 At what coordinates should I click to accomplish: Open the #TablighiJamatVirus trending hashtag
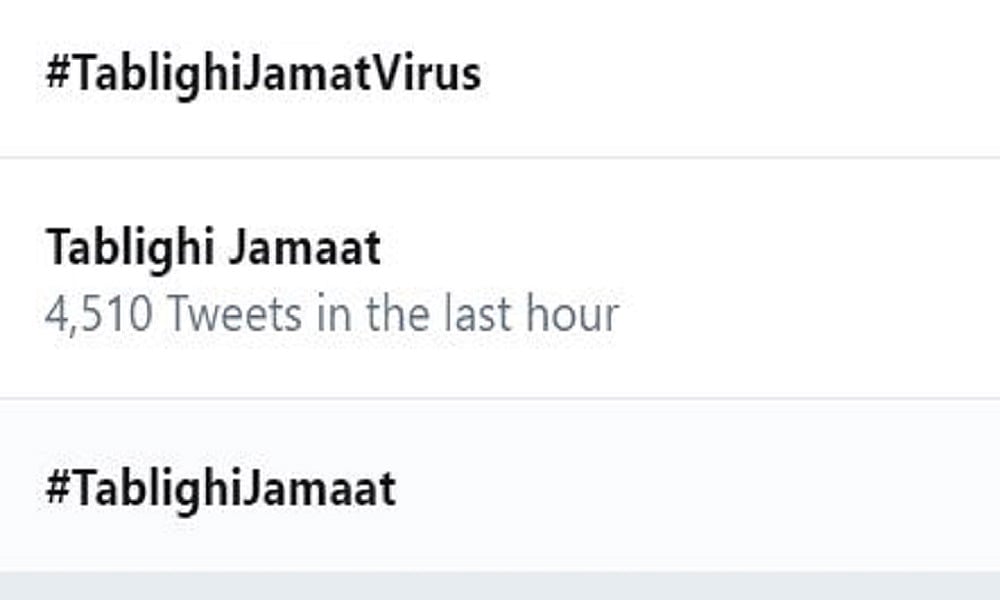263,75
